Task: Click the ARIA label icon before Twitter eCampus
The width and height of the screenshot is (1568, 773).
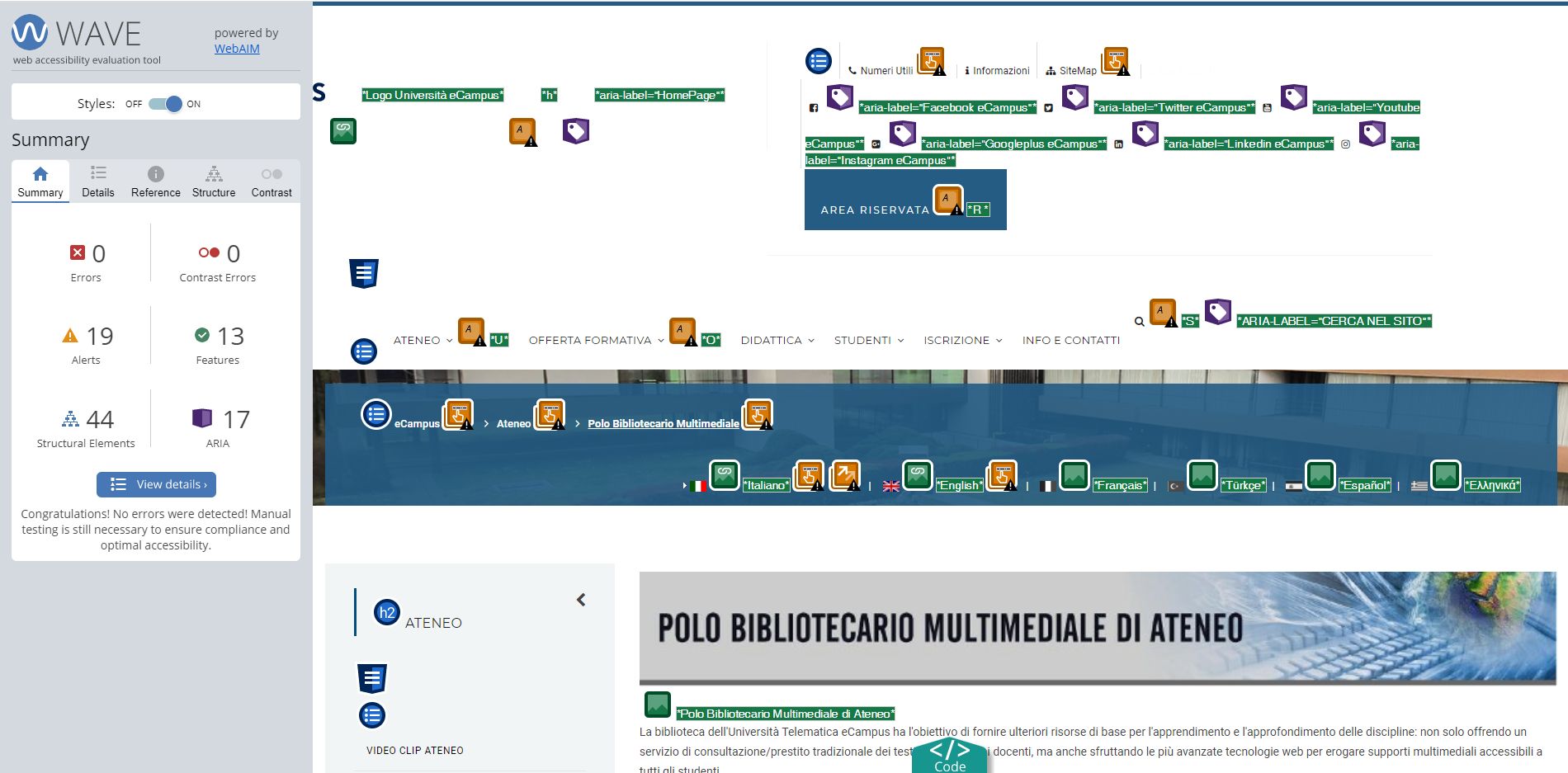Action: 1075,97
